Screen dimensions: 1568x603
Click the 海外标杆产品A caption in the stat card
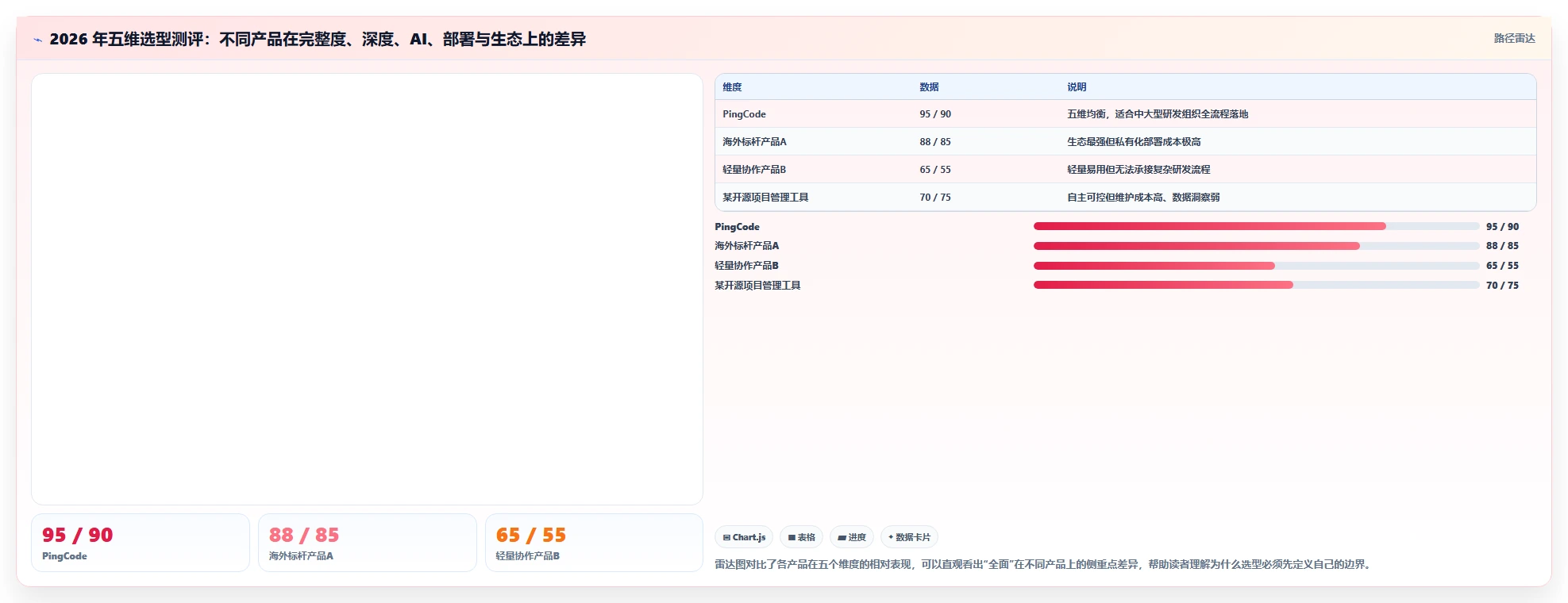click(301, 556)
